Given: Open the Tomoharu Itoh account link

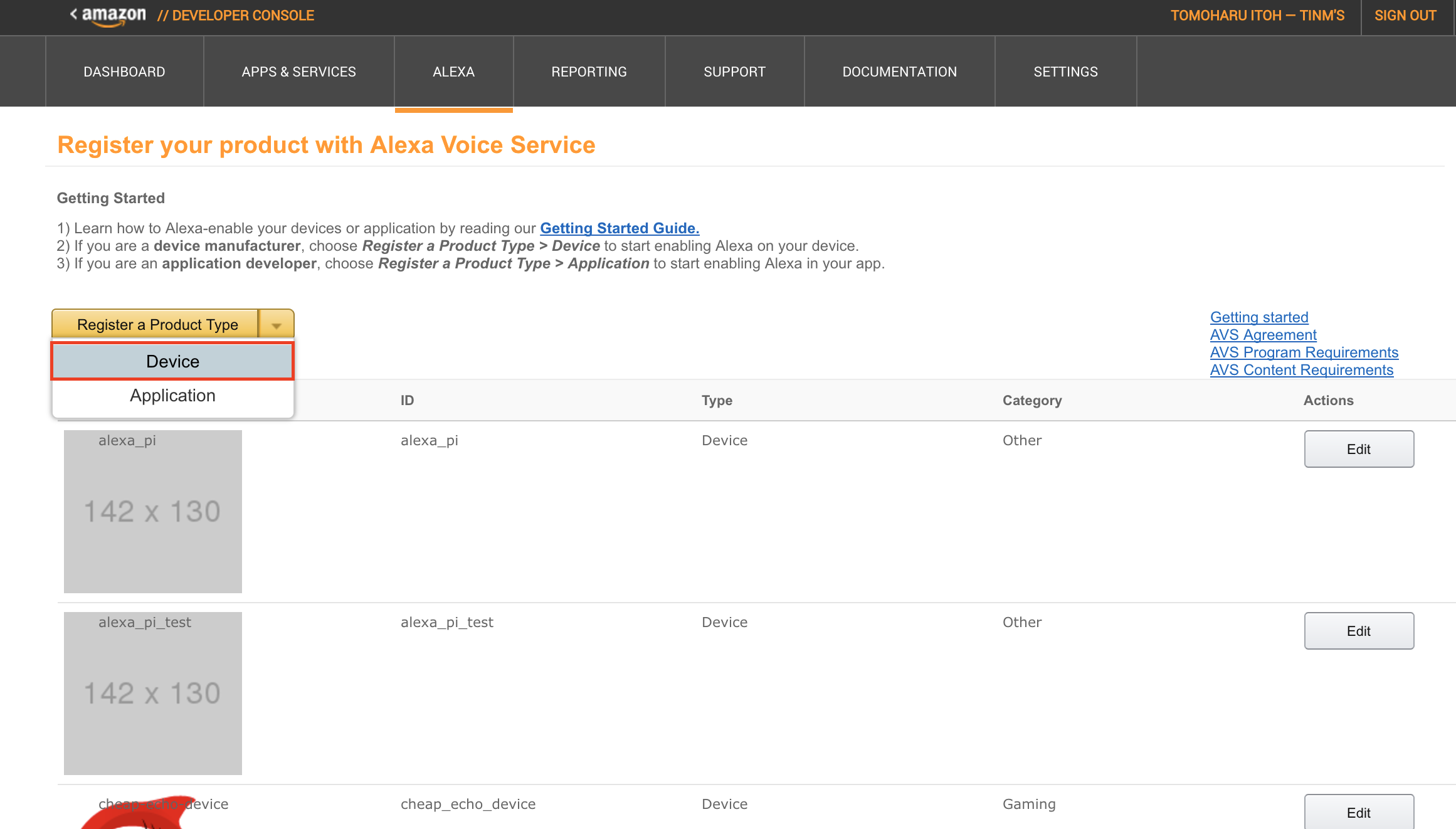Looking at the screenshot, I should click(x=1257, y=16).
